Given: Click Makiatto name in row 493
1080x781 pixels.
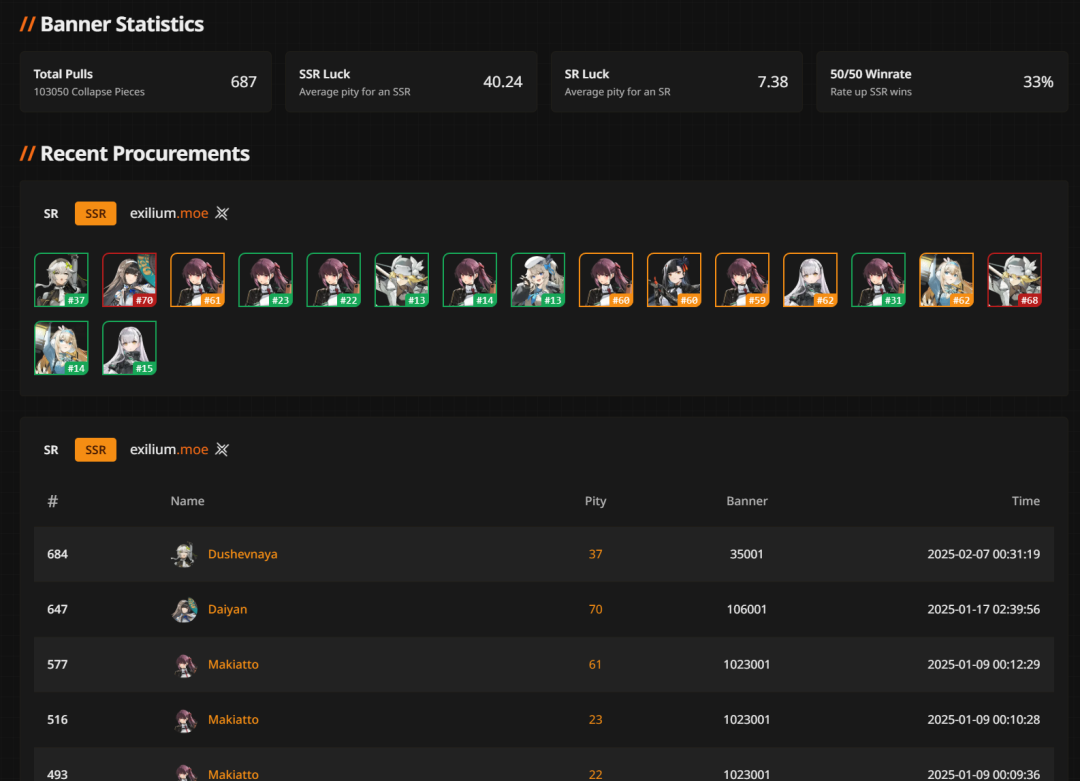Looking at the screenshot, I should (x=233, y=774).
